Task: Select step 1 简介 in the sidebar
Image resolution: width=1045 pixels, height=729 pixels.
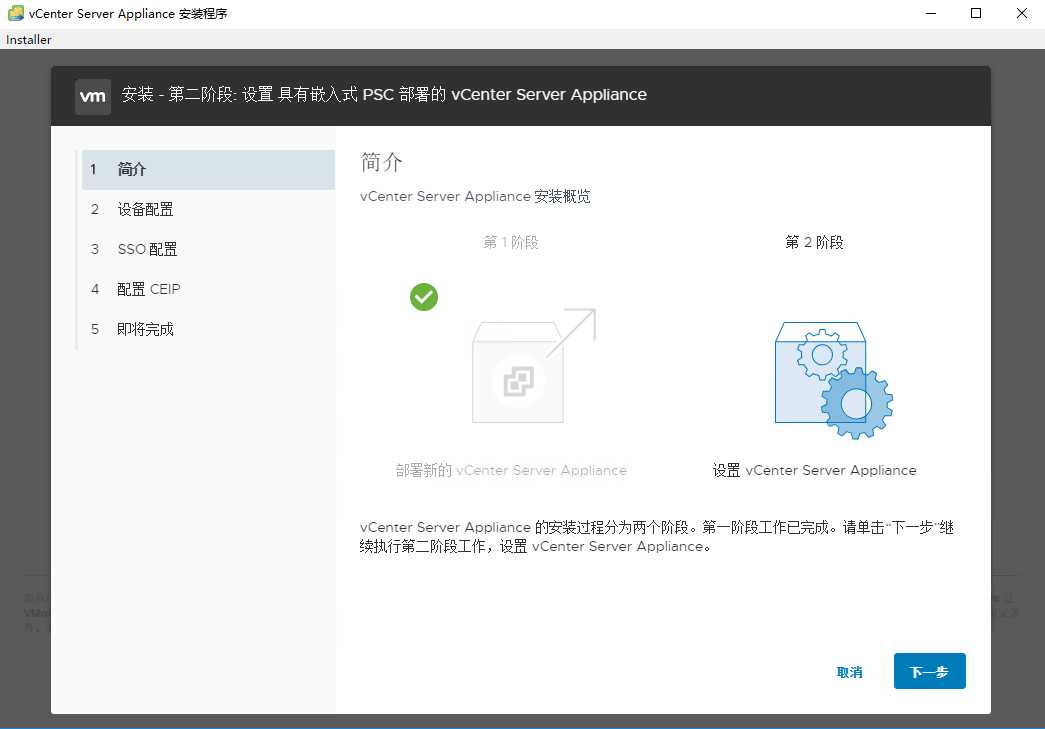Action: 132,169
